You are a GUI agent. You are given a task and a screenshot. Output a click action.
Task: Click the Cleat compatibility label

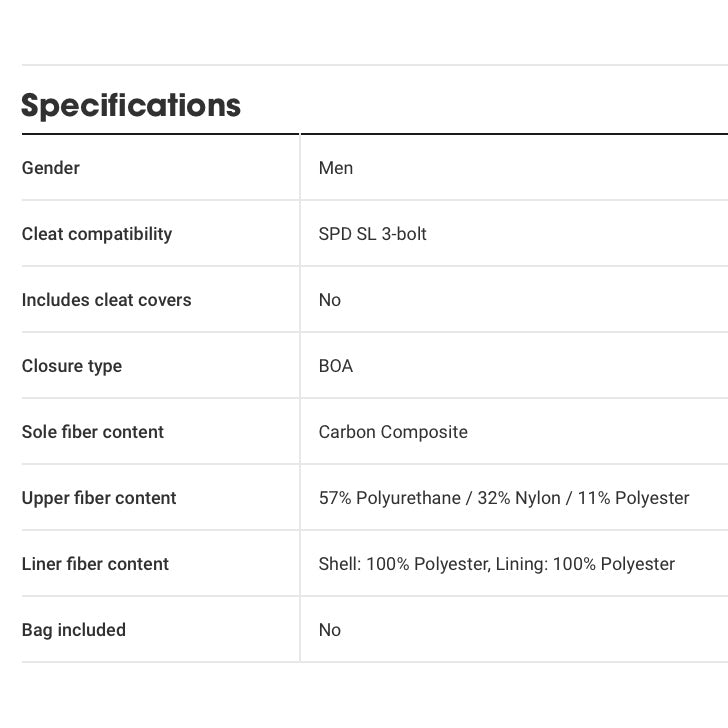97,234
